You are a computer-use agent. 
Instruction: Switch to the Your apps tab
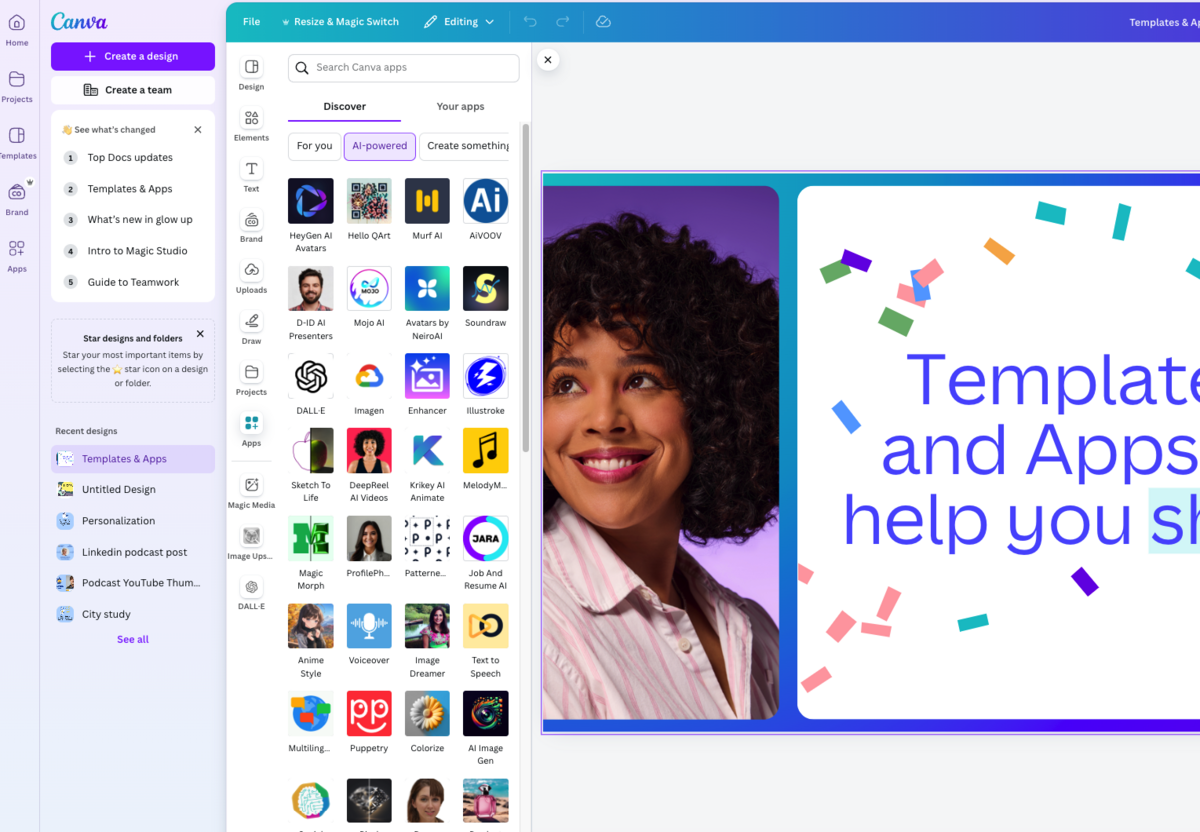click(460, 106)
